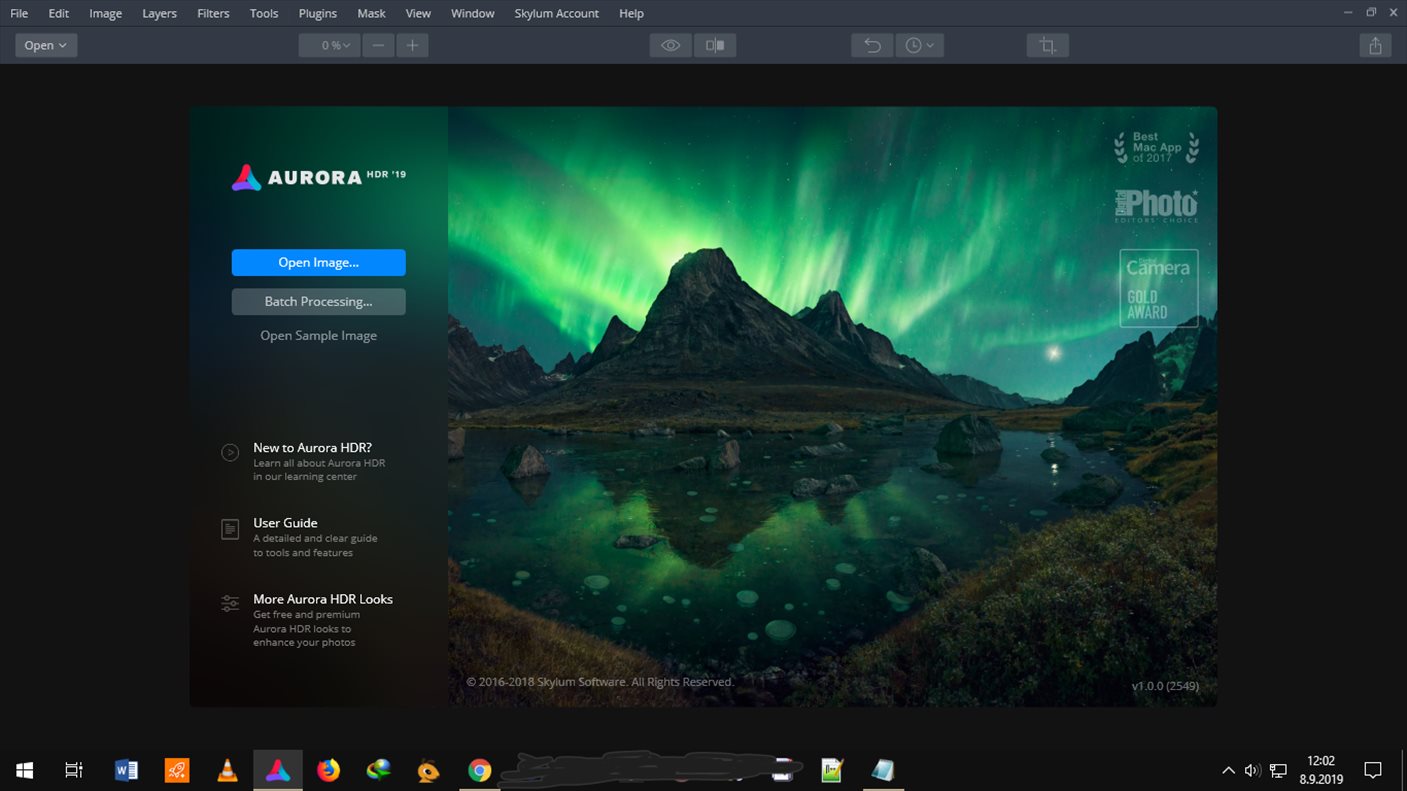Click the undo arrow icon

click(x=872, y=45)
